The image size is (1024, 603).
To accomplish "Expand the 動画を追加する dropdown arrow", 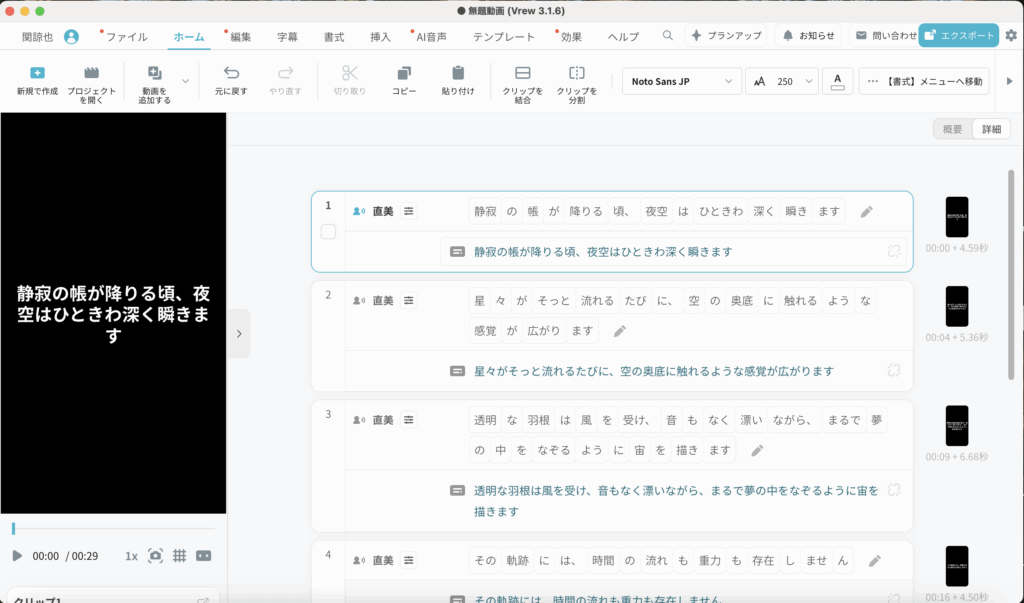I will pos(185,82).
